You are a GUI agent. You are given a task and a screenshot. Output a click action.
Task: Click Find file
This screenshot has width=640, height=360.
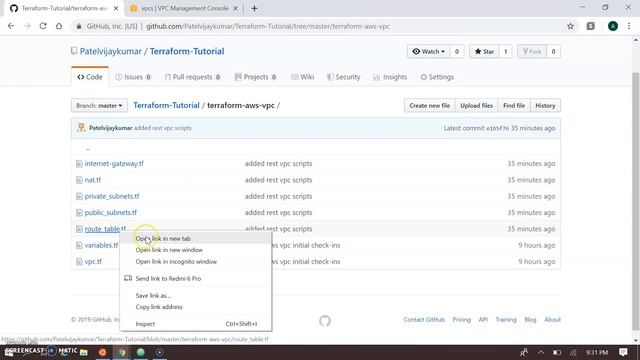(x=514, y=105)
